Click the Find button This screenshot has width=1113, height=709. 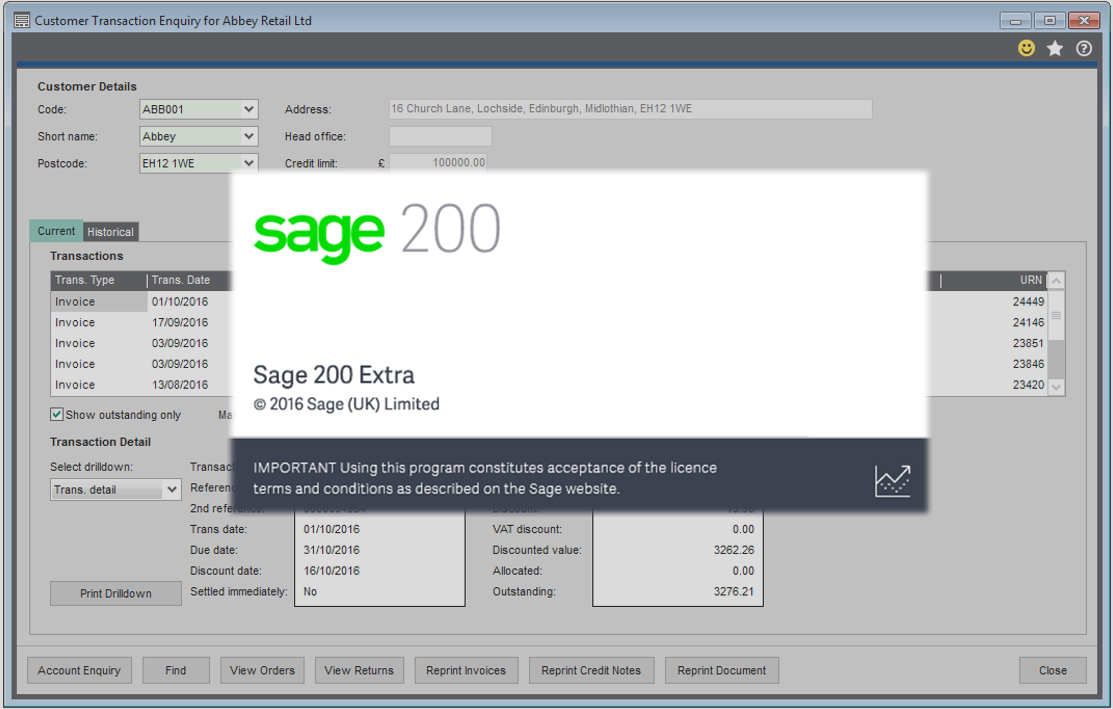[x=176, y=671]
